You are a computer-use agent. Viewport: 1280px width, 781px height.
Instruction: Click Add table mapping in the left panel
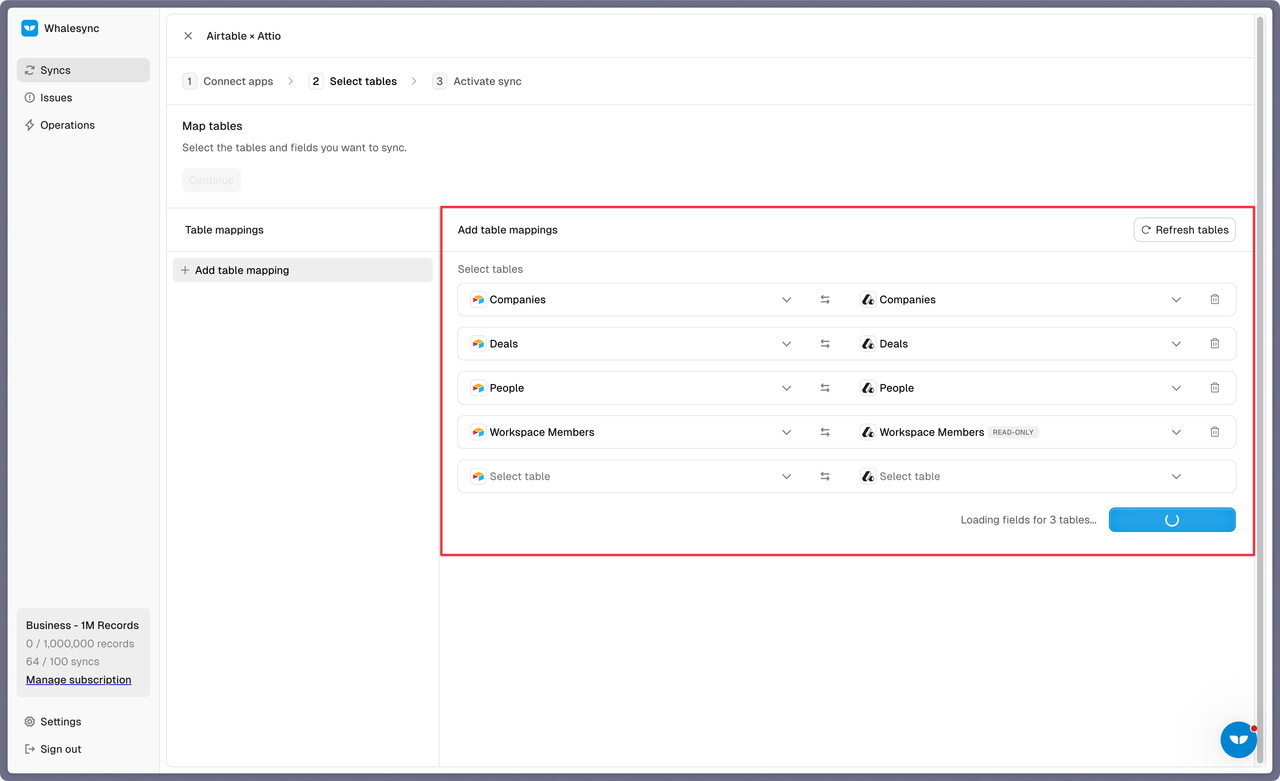pos(303,270)
